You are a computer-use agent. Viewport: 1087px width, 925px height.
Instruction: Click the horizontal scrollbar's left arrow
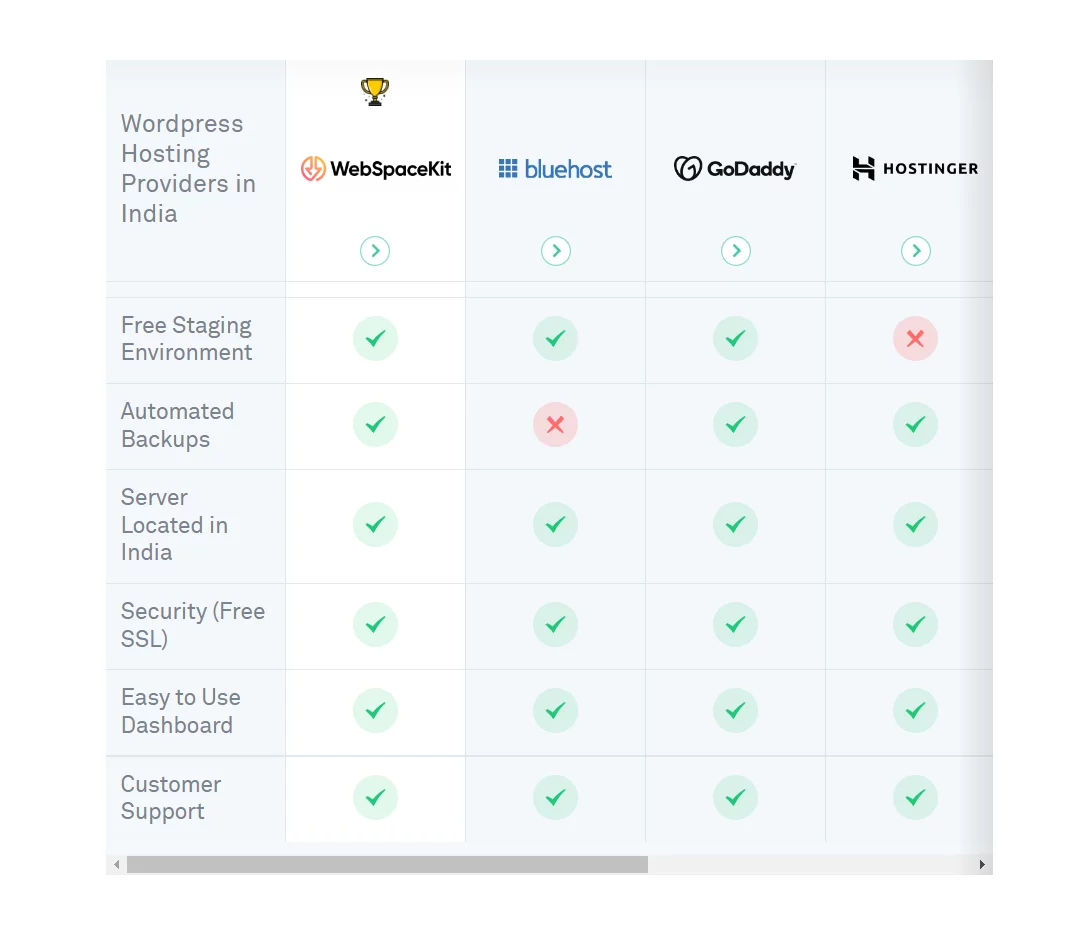116,865
